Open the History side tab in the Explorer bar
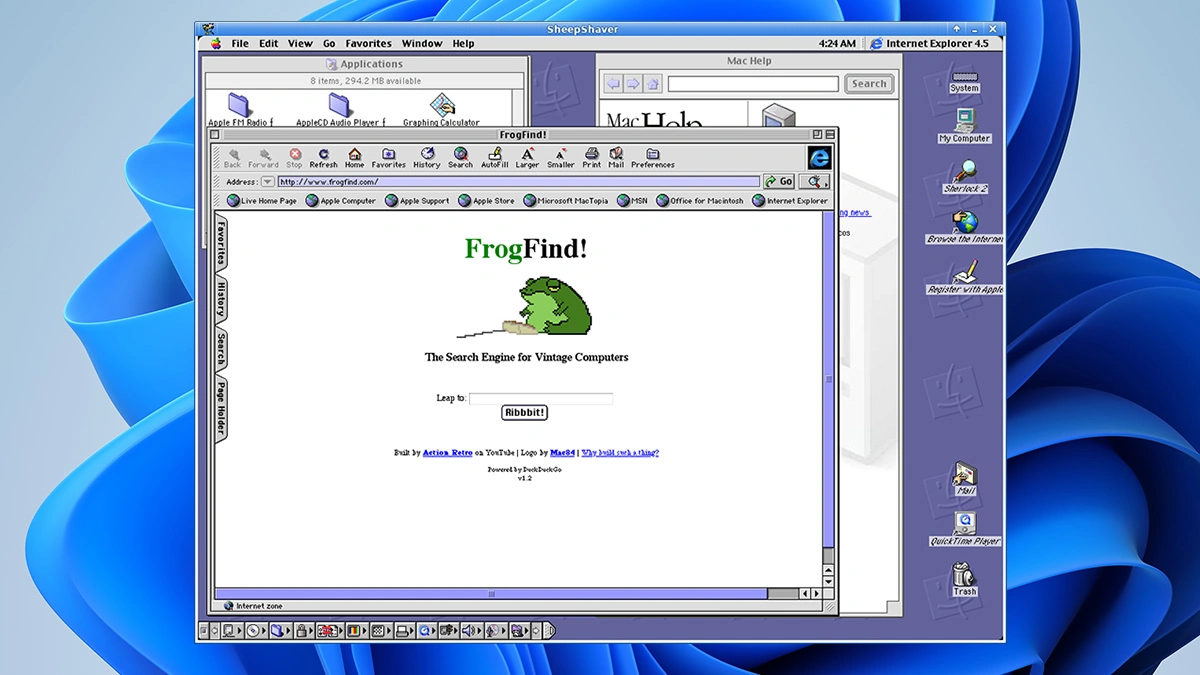1200x675 pixels. pyautogui.click(x=221, y=299)
